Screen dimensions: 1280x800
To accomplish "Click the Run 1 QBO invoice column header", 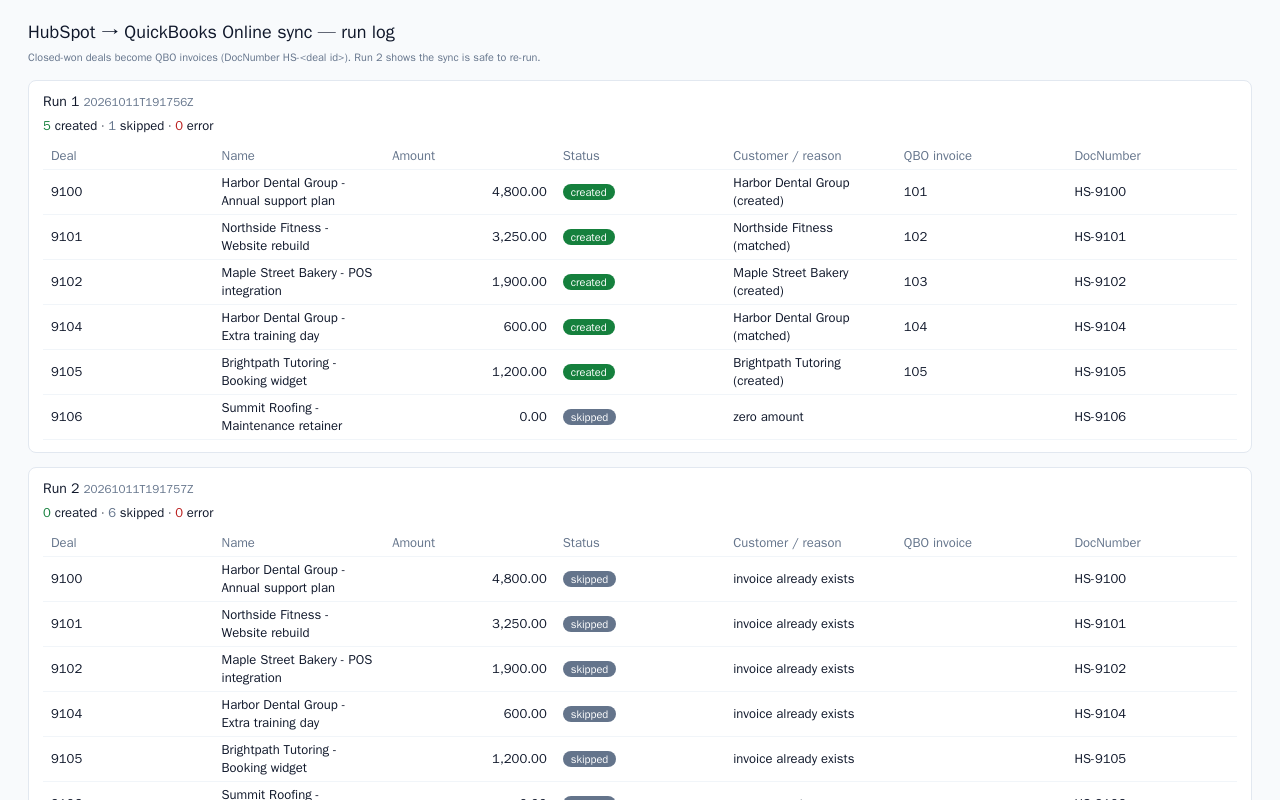I will coord(938,156).
